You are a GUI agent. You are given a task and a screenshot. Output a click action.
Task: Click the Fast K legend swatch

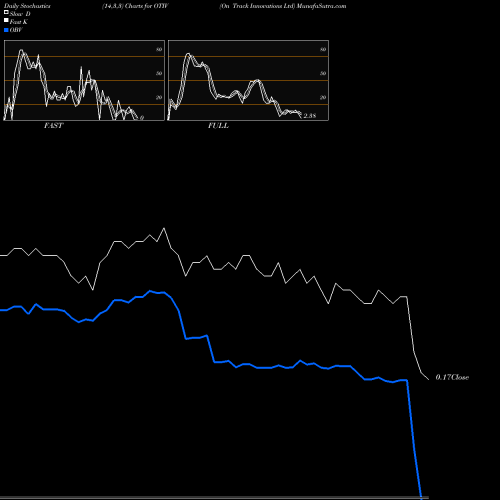click(6, 20)
